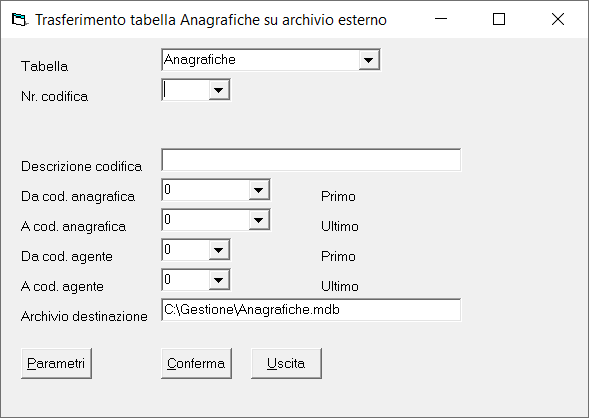
Task: Select the A cod. agente value box
Action: 186,280
